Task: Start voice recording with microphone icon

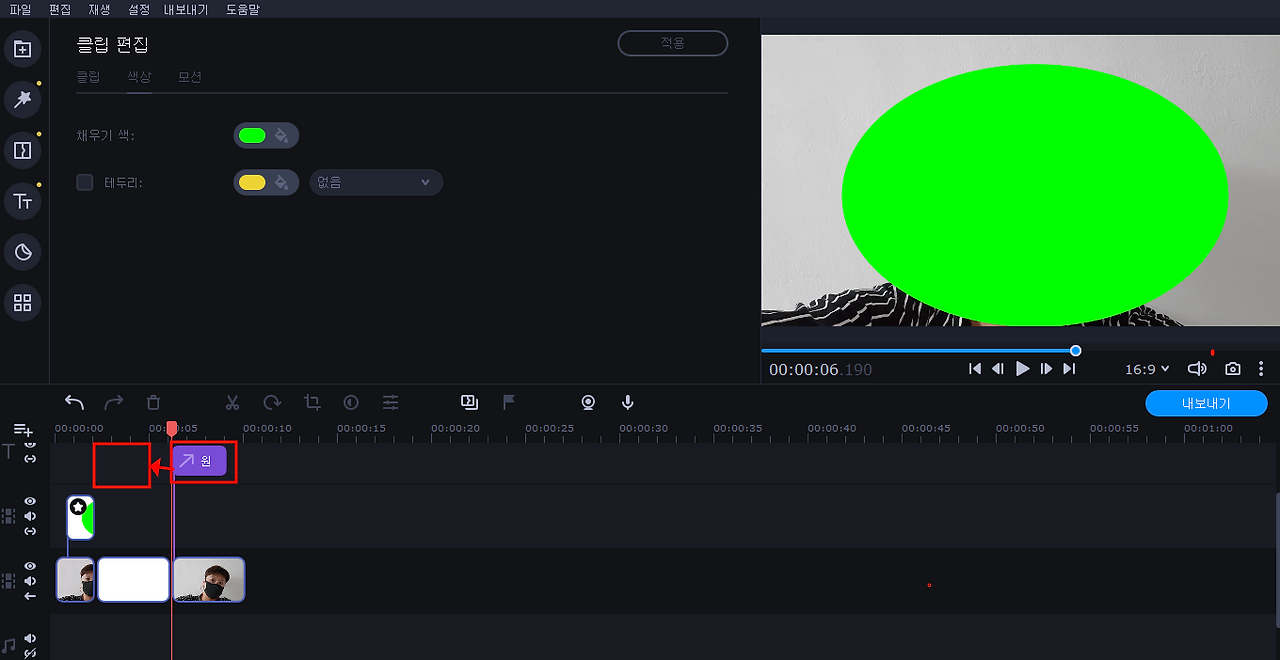Action: click(x=628, y=402)
